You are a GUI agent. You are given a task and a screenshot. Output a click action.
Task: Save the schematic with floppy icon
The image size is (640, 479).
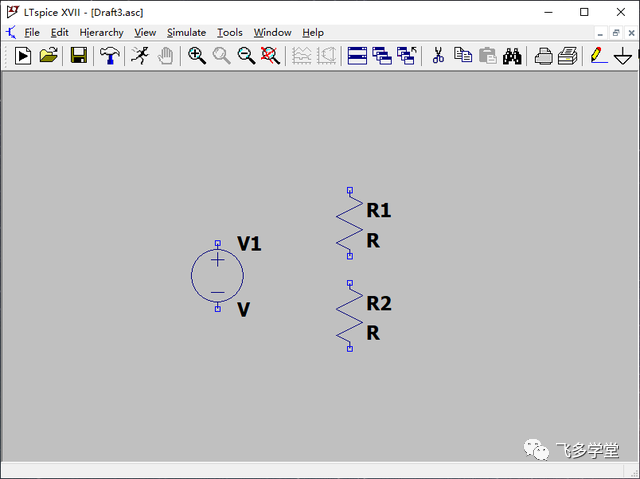tap(79, 55)
